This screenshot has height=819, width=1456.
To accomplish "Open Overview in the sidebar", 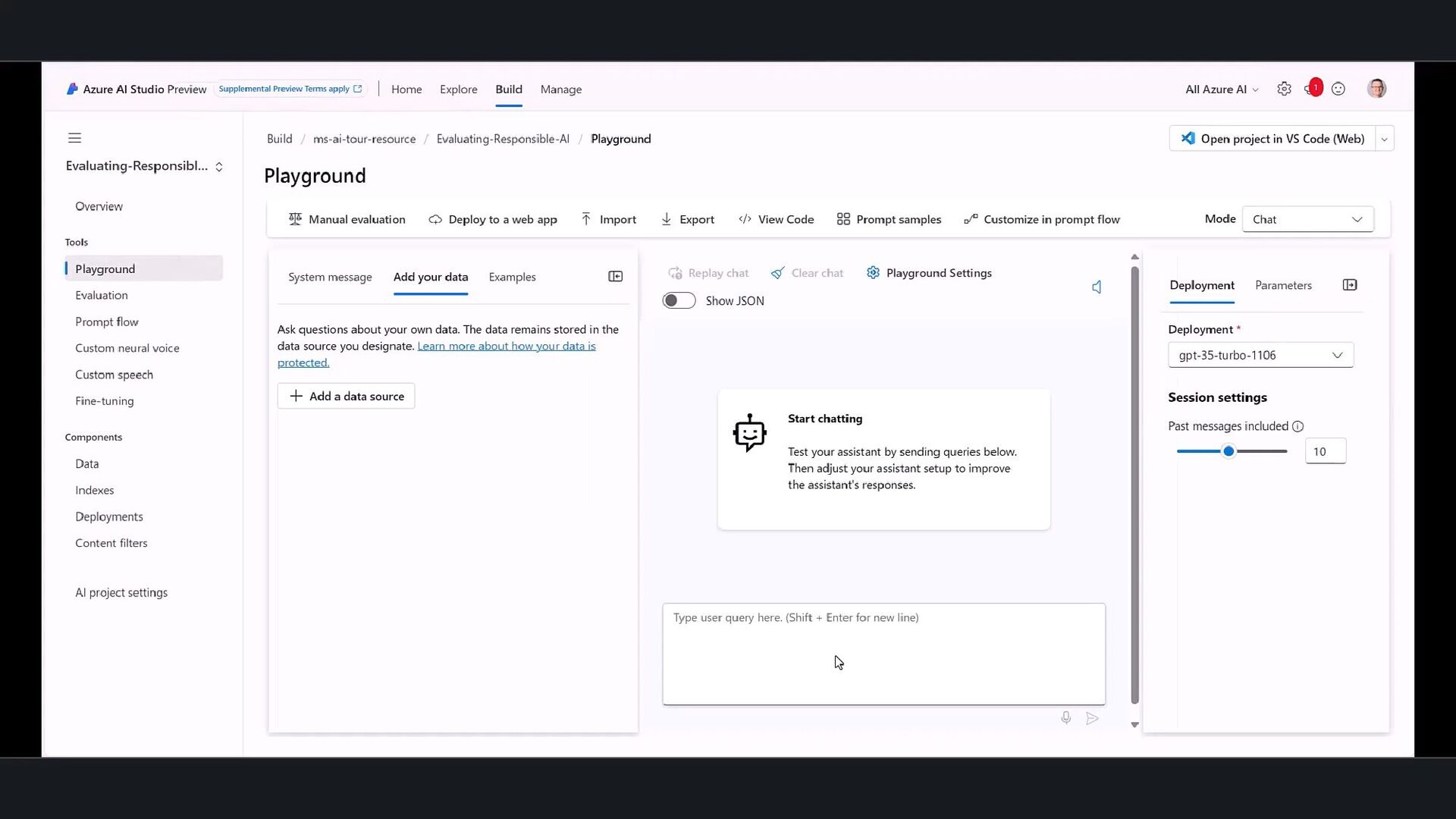I will pyautogui.click(x=99, y=206).
